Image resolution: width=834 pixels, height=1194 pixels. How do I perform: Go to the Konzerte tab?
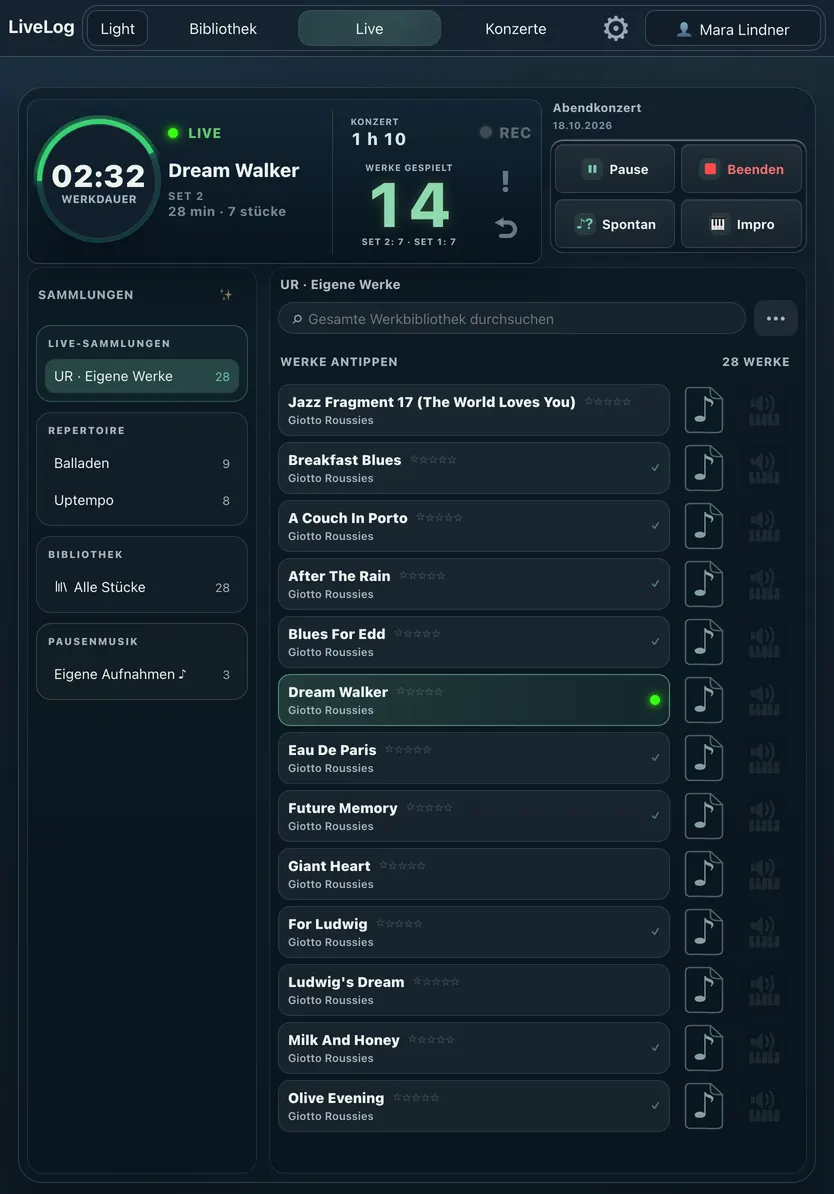pyautogui.click(x=516, y=29)
